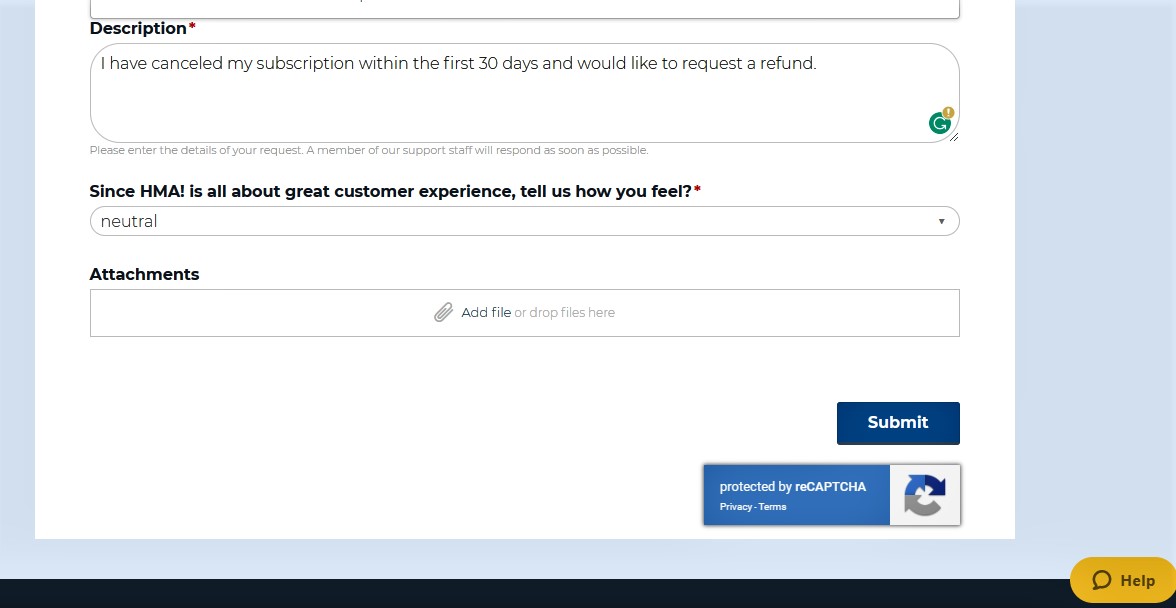The image size is (1176, 608).
Task: Focus the Description text area
Action: (x=524, y=93)
